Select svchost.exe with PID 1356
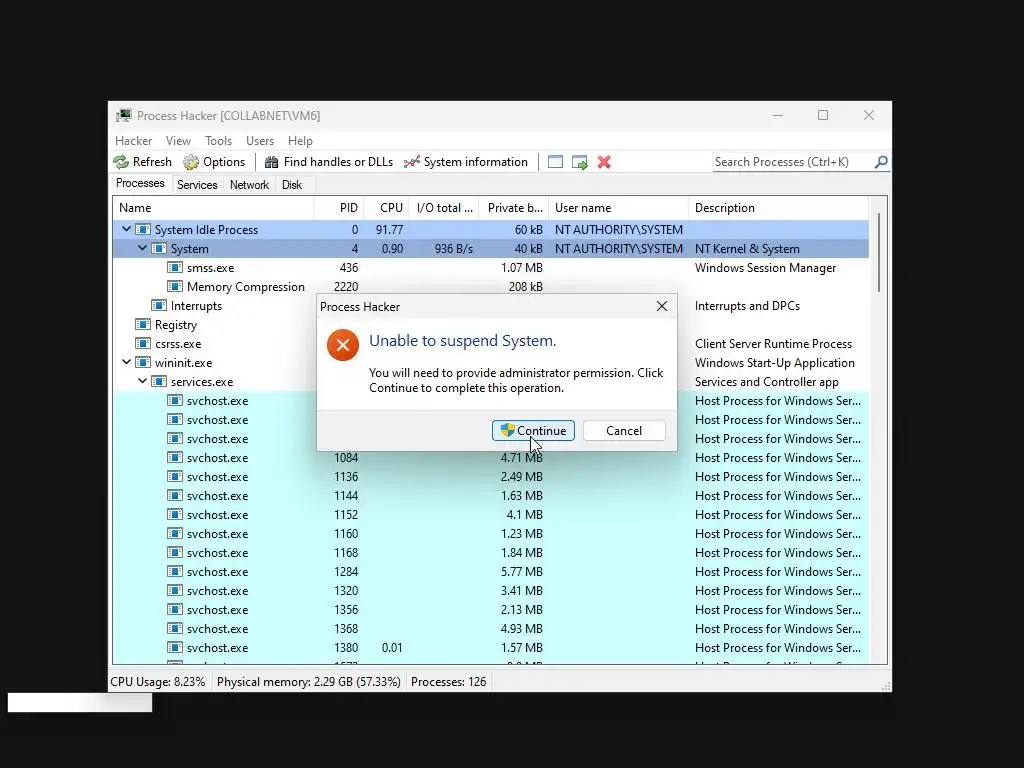 point(490,609)
